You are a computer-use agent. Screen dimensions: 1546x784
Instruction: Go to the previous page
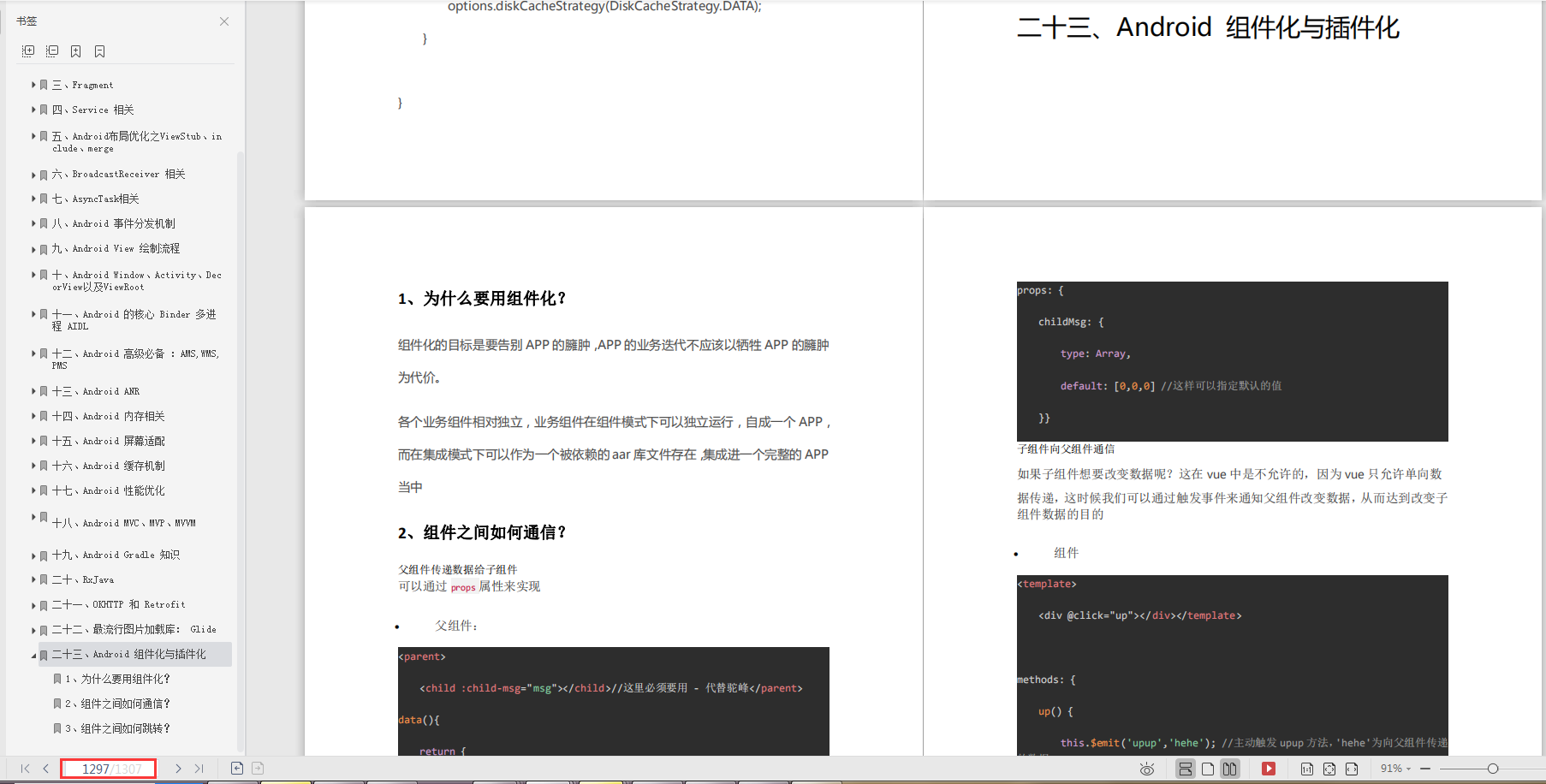pos(45,769)
